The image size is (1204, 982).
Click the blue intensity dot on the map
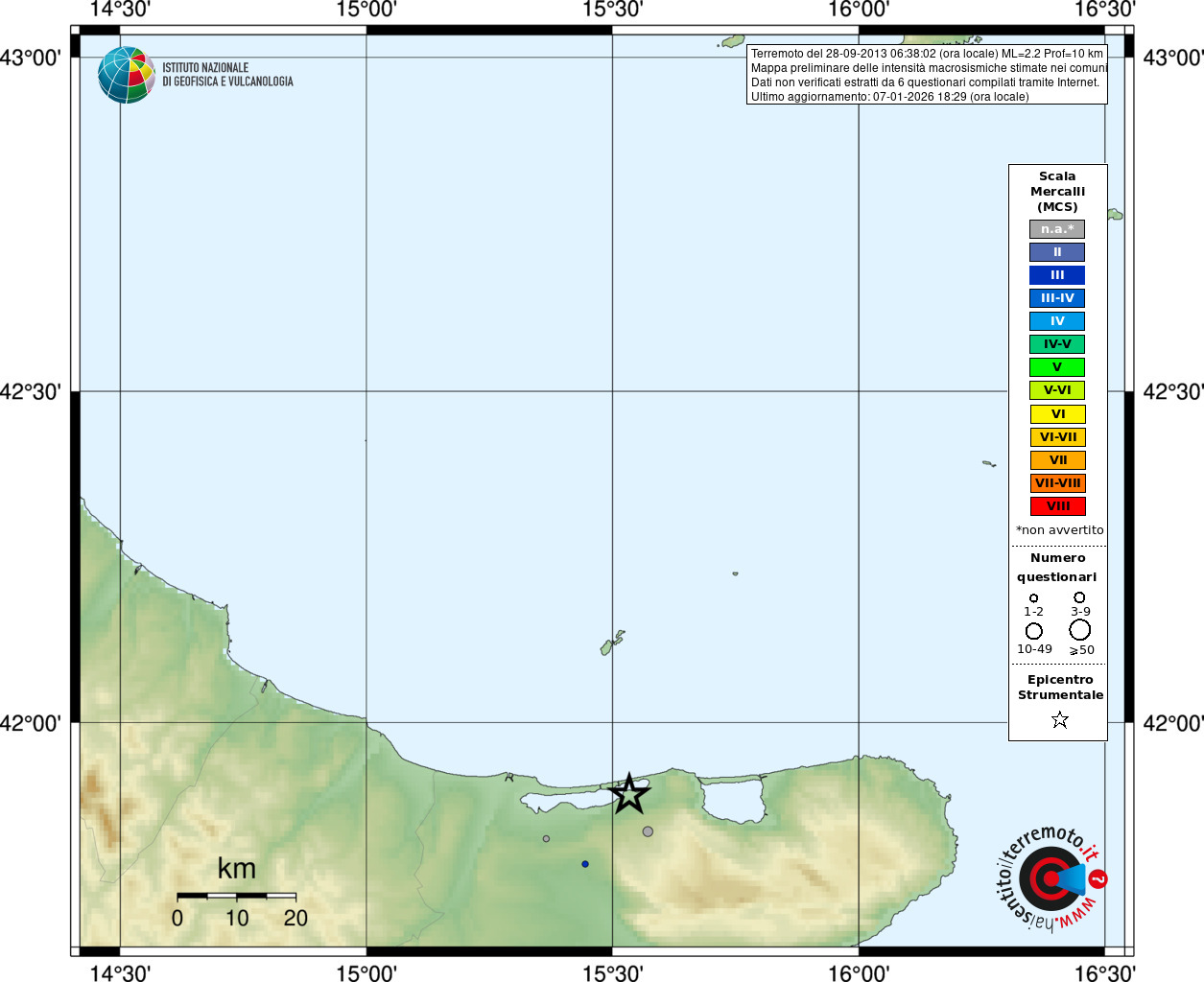coord(585,864)
